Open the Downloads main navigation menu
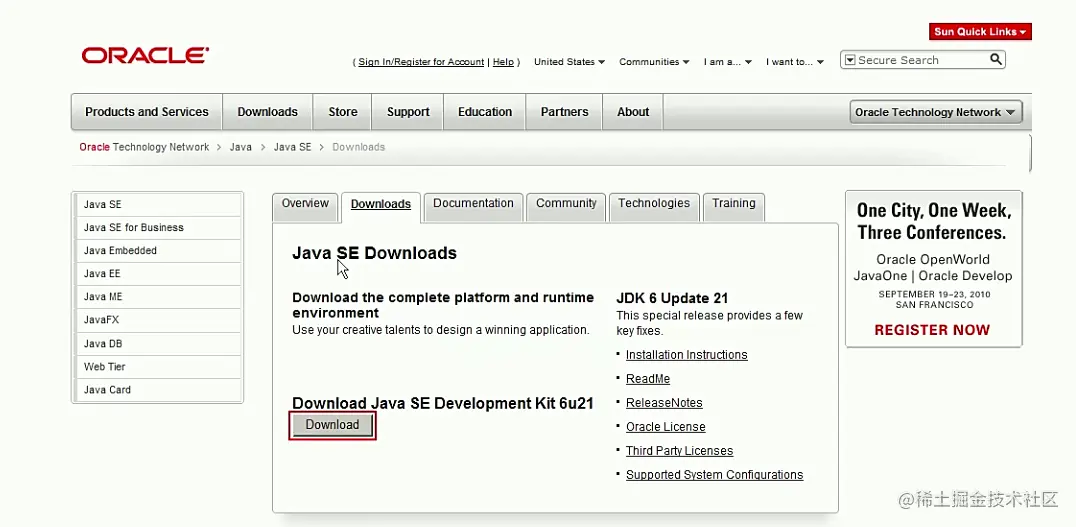Viewport: 1076px width, 527px height. click(268, 112)
